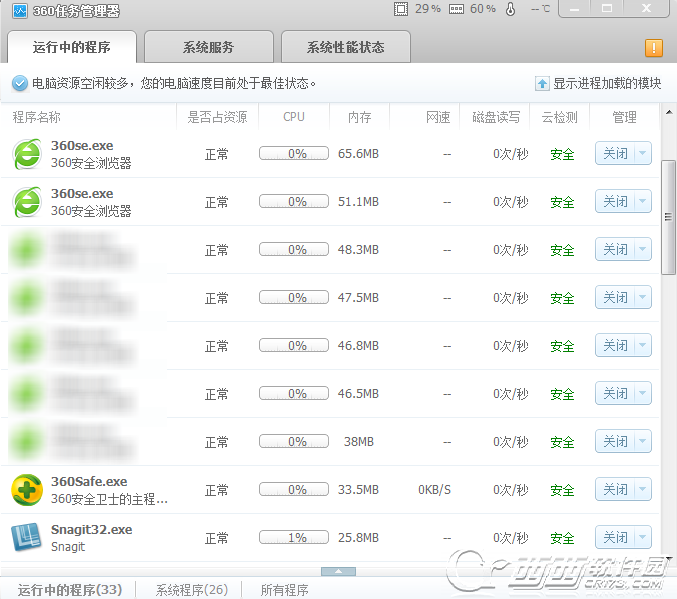Select the 51.1MB 360se.exe browser icon
The height and width of the screenshot is (599, 677).
tap(28, 202)
